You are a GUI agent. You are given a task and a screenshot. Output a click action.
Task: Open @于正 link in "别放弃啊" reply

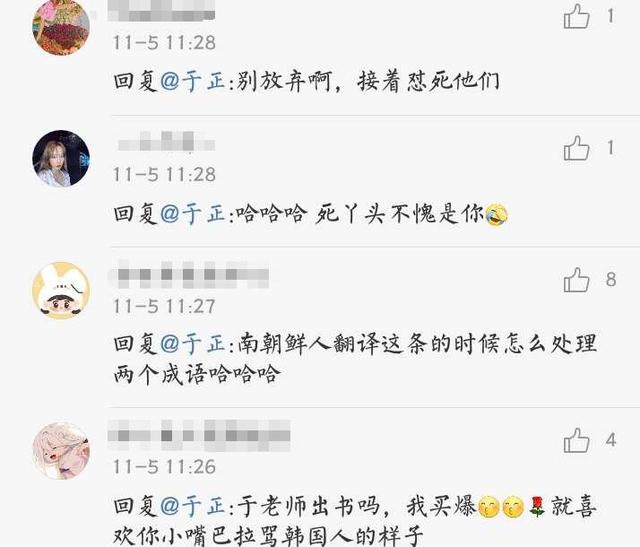pyautogui.click(x=193, y=80)
